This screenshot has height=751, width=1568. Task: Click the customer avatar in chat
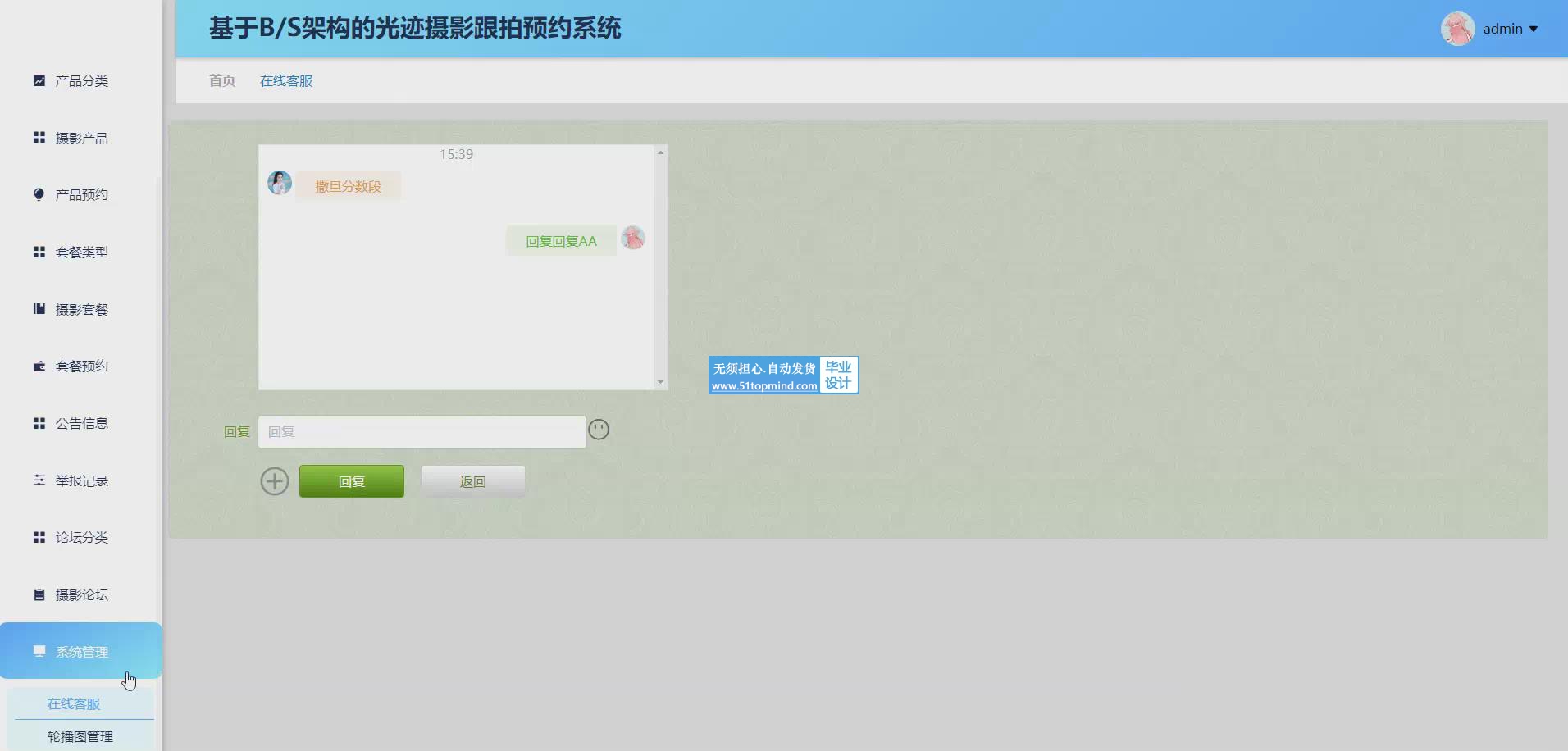tap(280, 183)
